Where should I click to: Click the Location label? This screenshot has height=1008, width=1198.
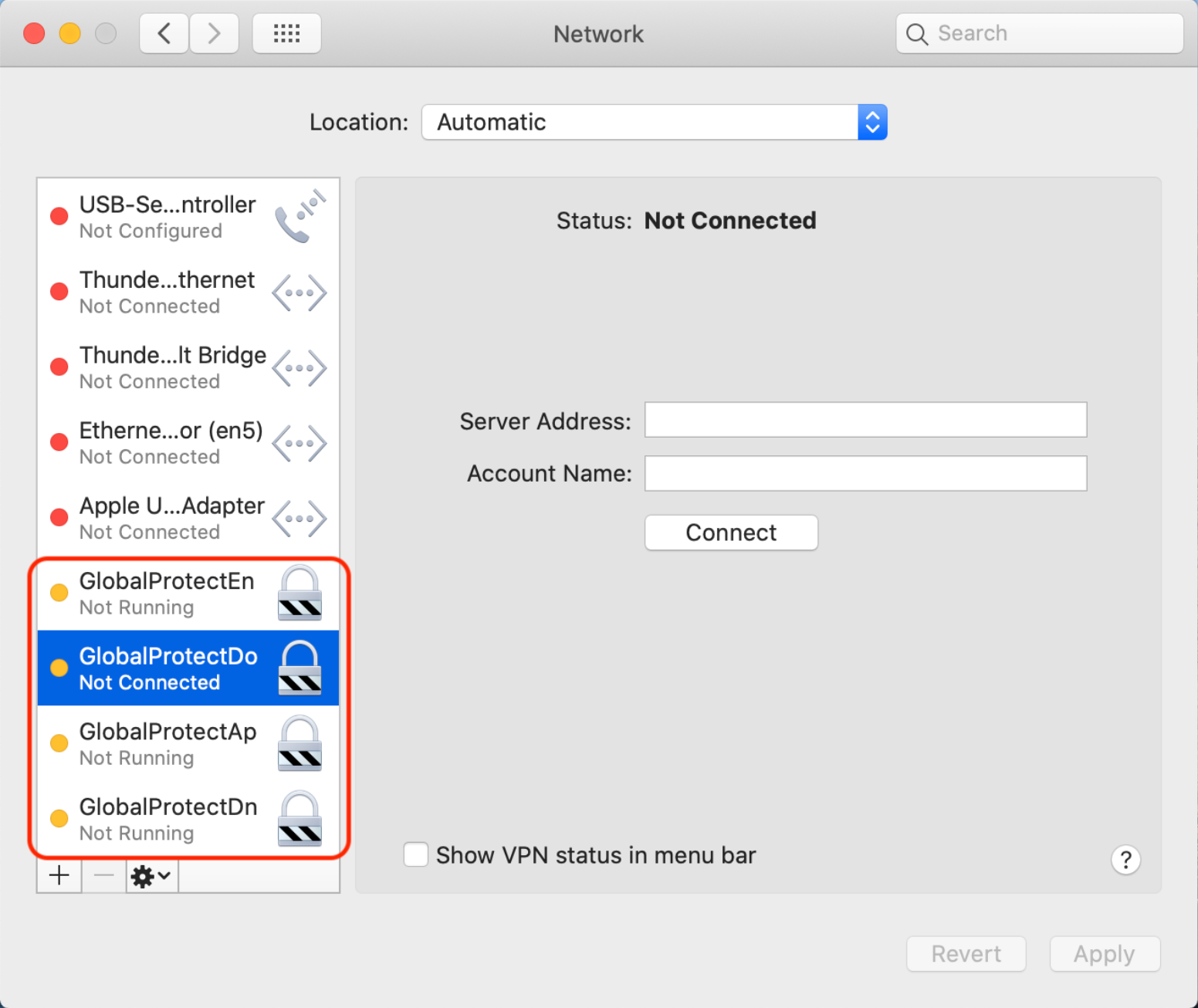point(359,122)
